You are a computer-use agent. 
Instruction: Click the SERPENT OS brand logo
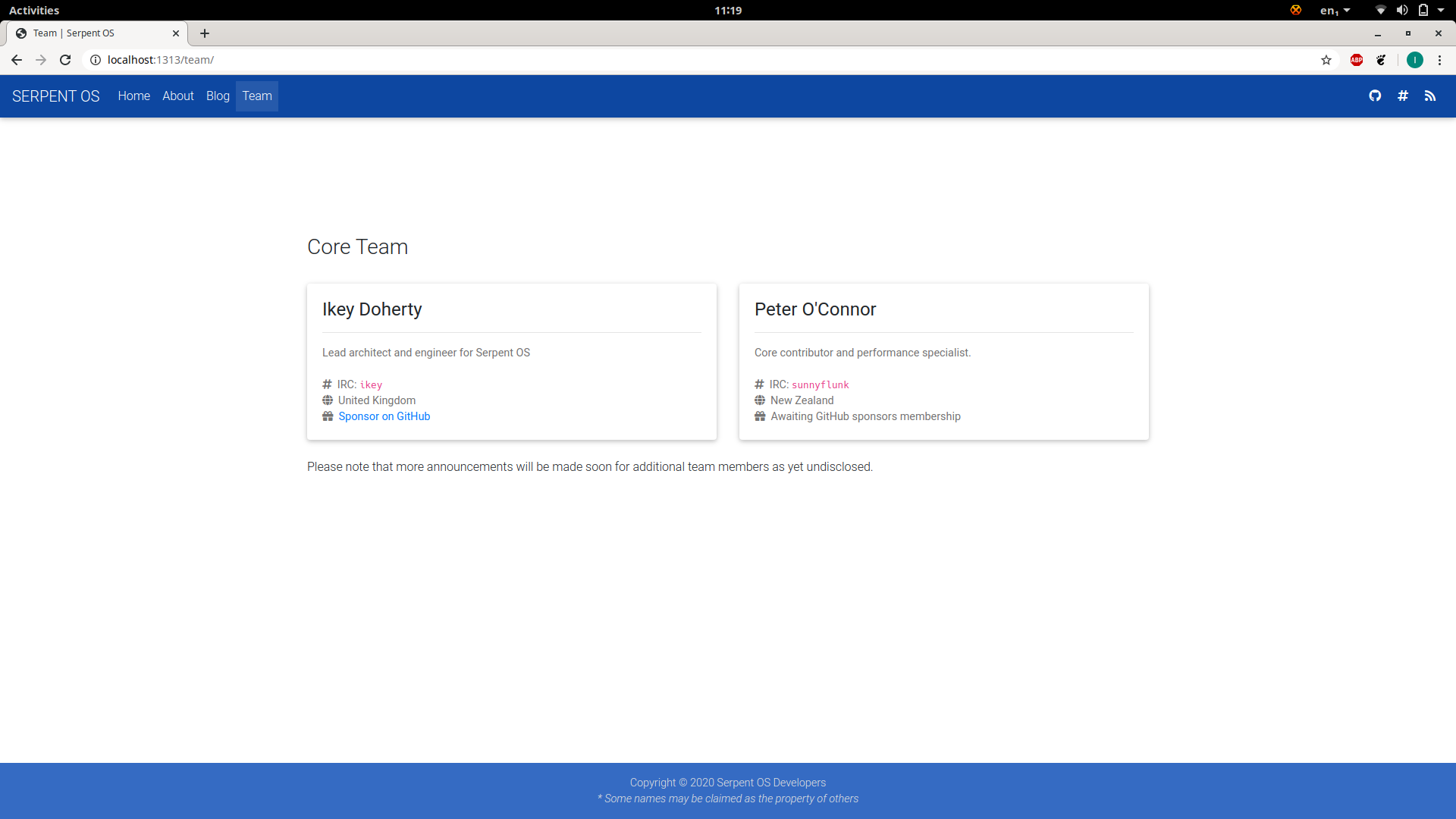pyautogui.click(x=56, y=96)
